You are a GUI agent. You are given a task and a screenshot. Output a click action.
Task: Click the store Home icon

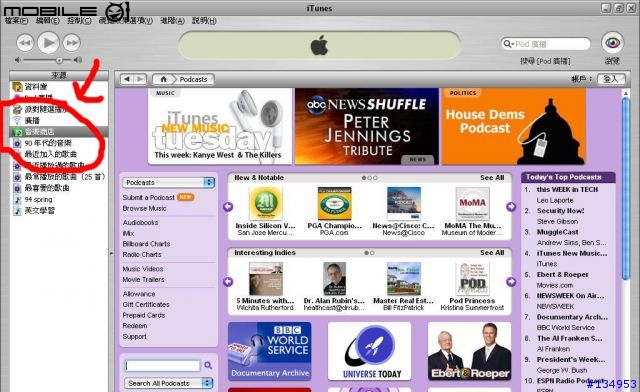click(x=164, y=79)
